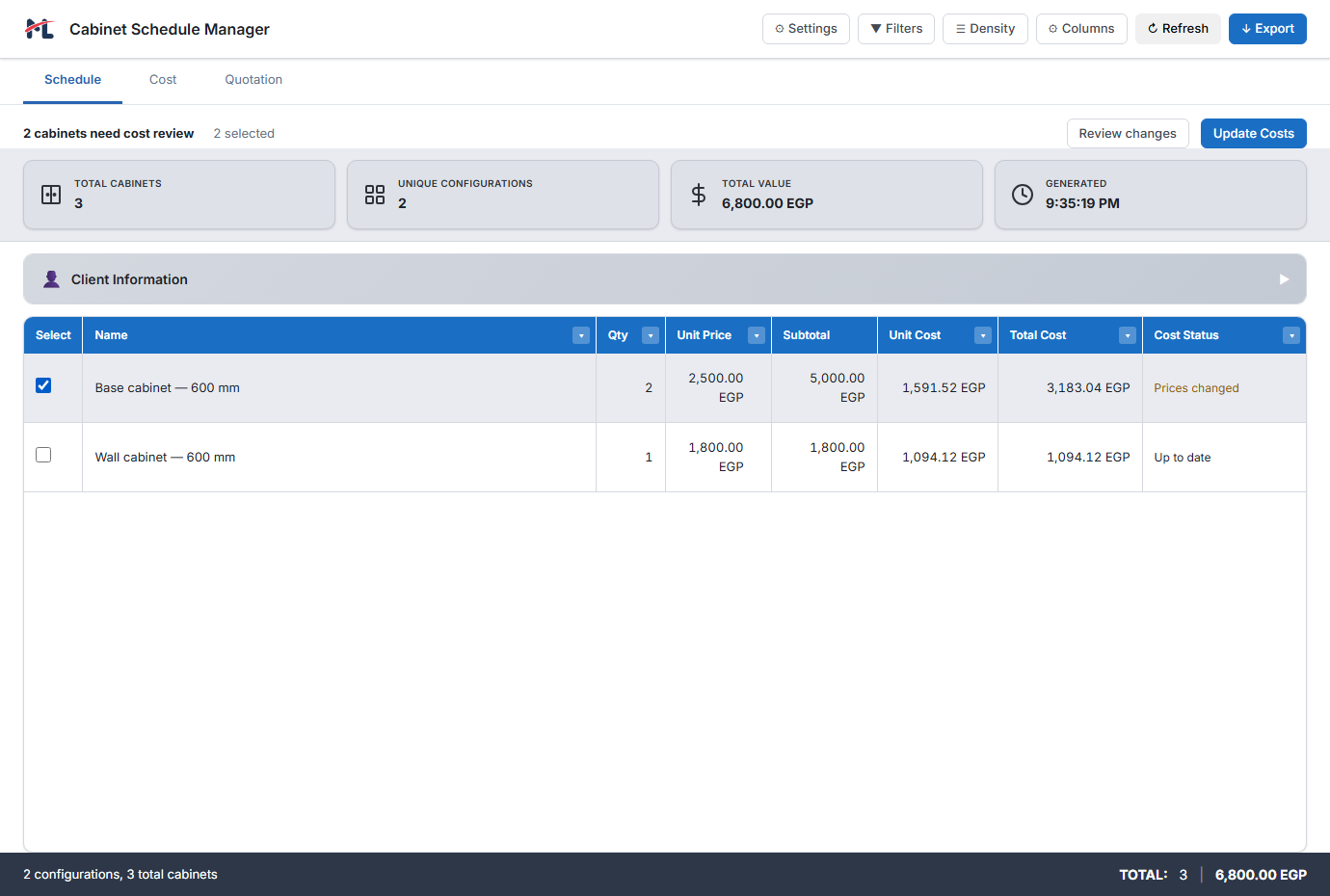Click the '2 cabinets need cost review' notice
This screenshot has width=1330, height=896.
(x=109, y=134)
